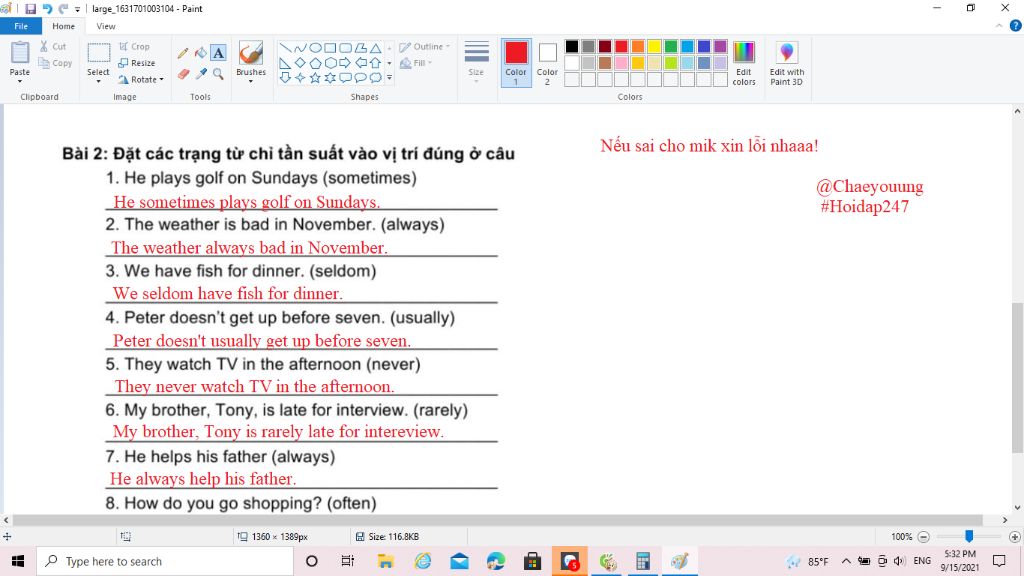Open the Brushes tool
The width and height of the screenshot is (1024, 576).
[x=251, y=54]
